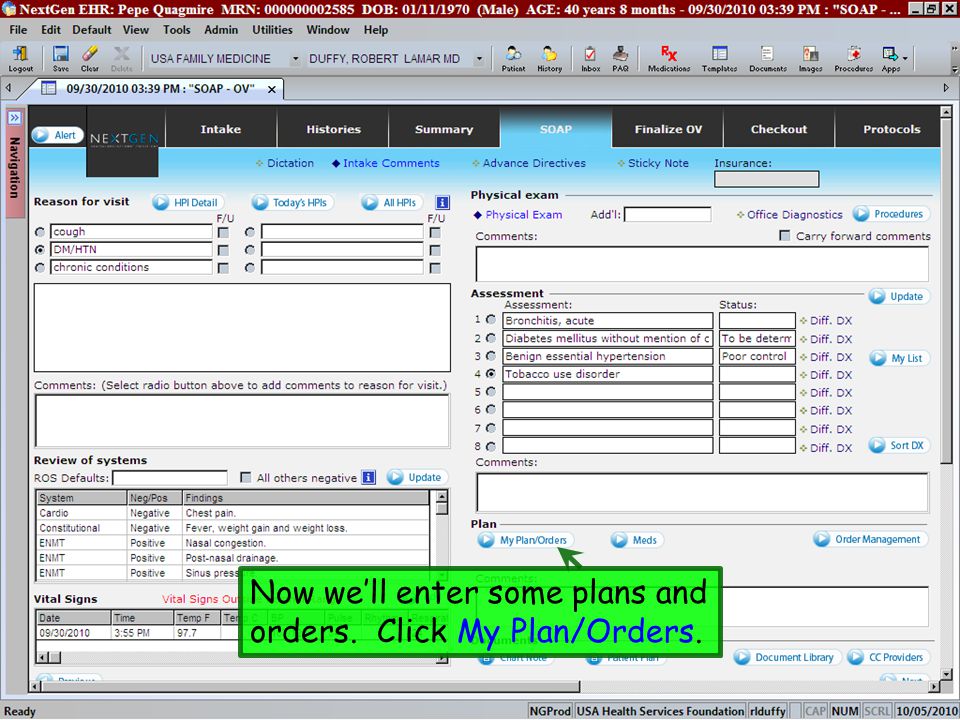Click the Procedures button in Physical exam
The height and width of the screenshot is (720, 960).
pos(890,214)
